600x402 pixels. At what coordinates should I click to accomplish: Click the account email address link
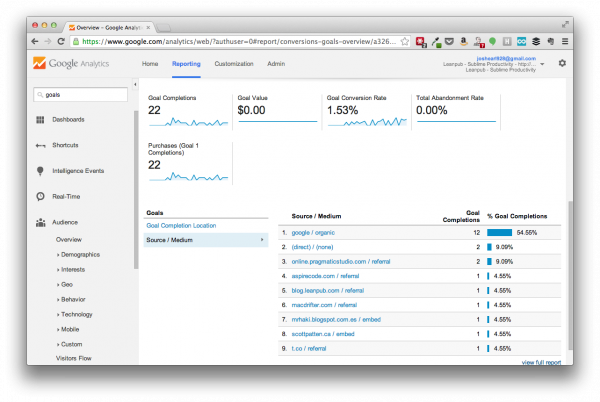click(506, 59)
